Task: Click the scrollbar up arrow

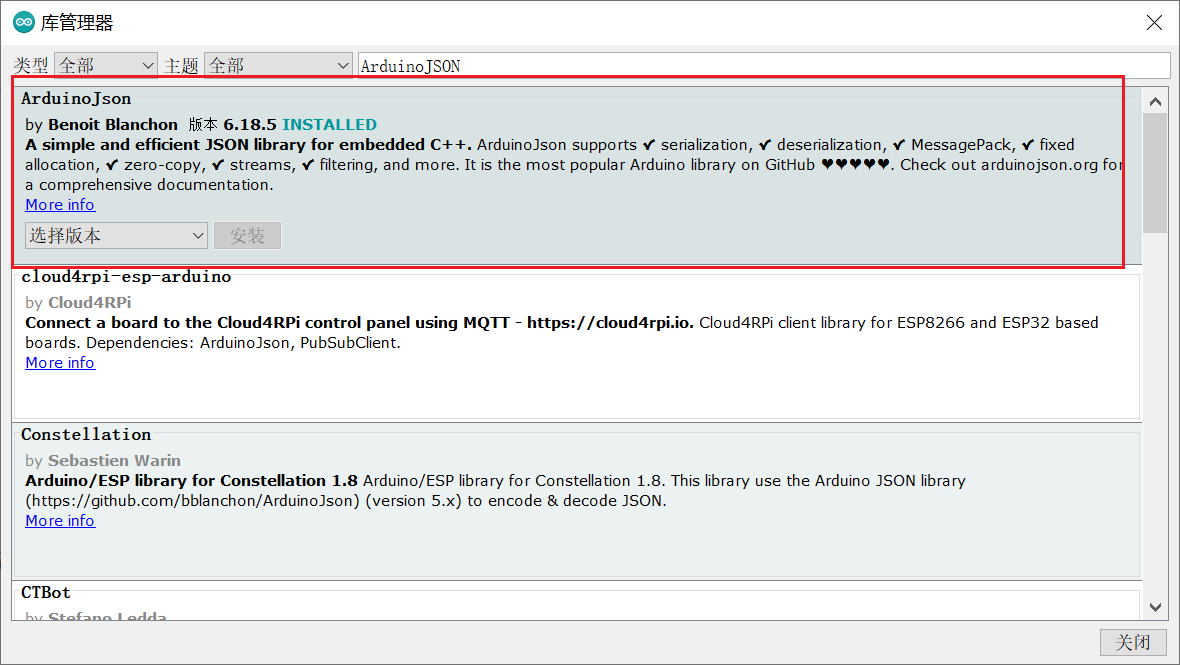Action: tap(1155, 101)
